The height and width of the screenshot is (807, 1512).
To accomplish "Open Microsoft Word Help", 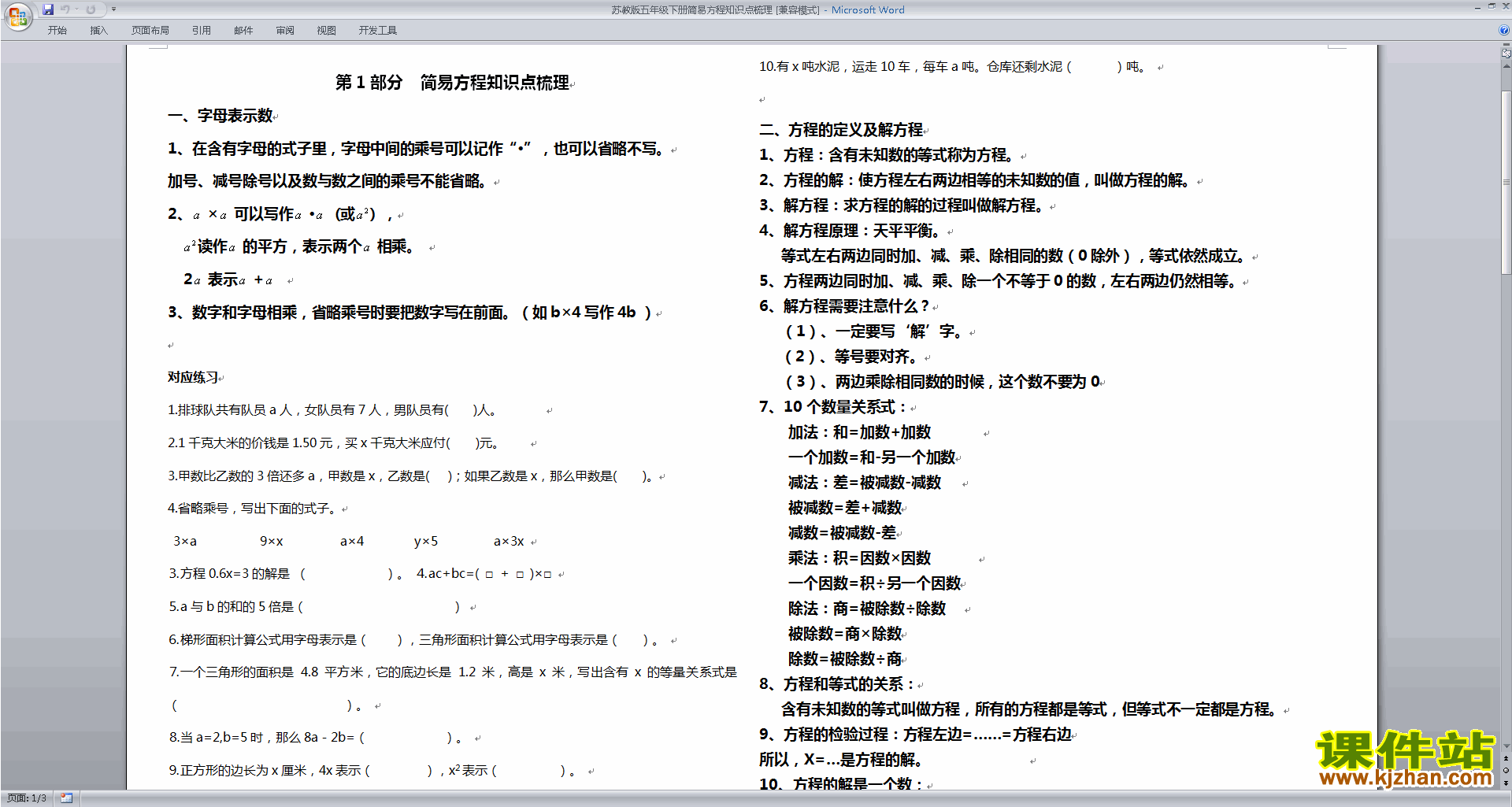I will (1504, 30).
